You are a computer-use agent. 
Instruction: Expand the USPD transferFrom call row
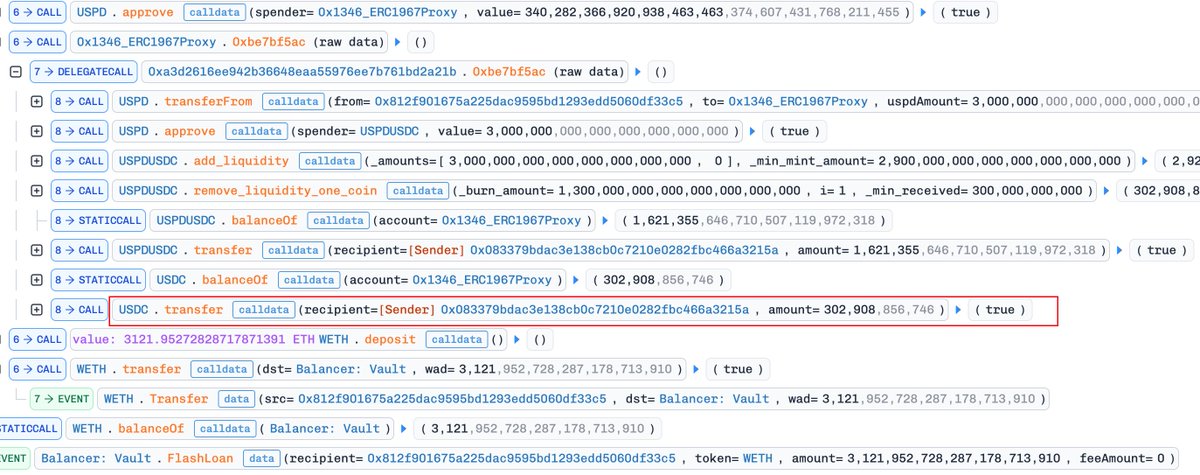[x=37, y=102]
